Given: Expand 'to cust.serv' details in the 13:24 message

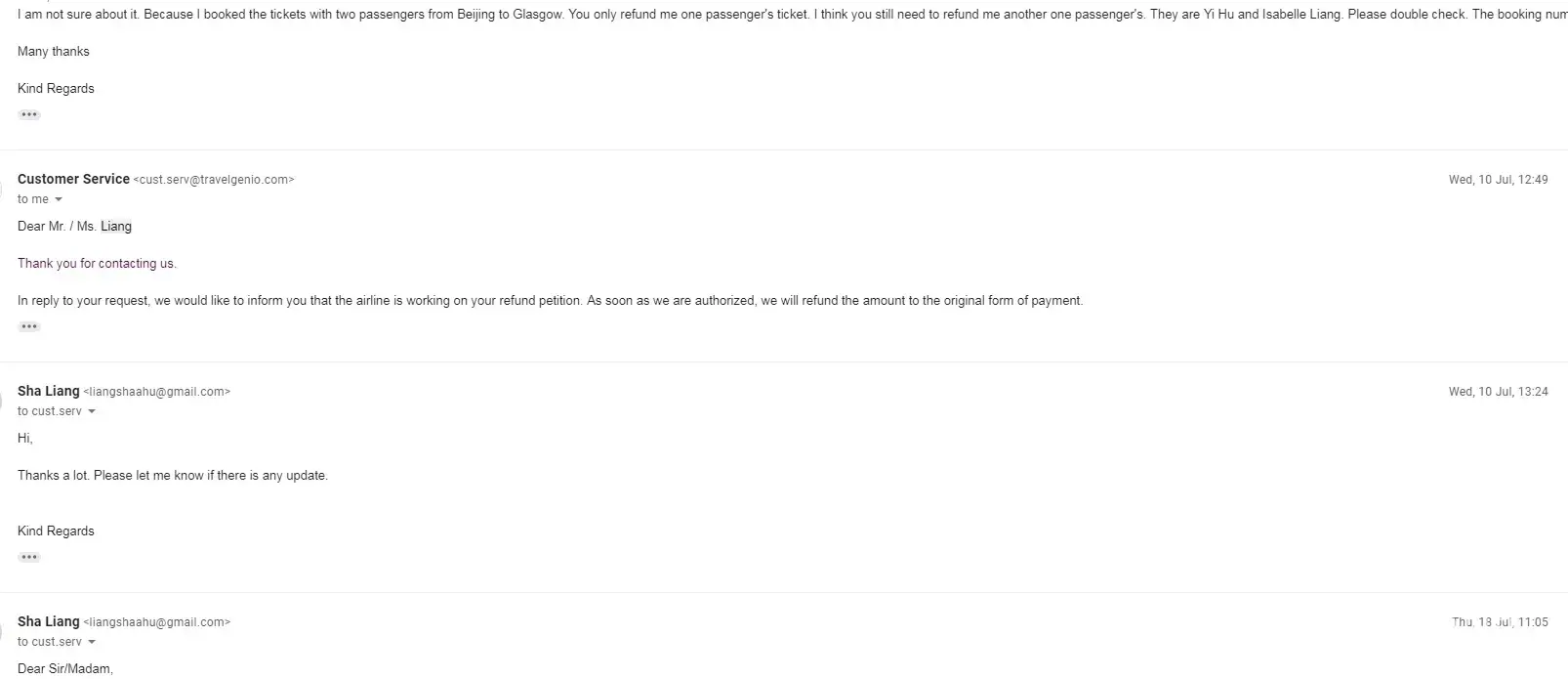Looking at the screenshot, I should point(92,412).
